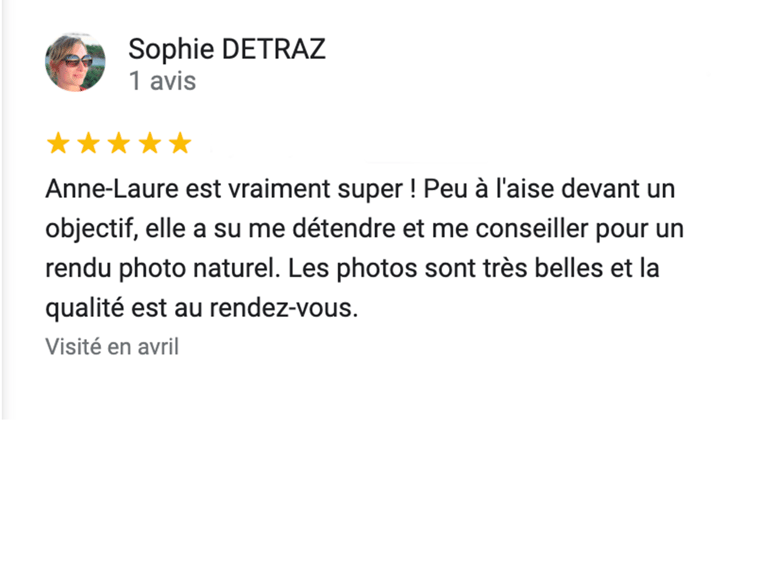This screenshot has height=582, width=768.
Task: Click the word "avril" in visit date
Action: [158, 347]
